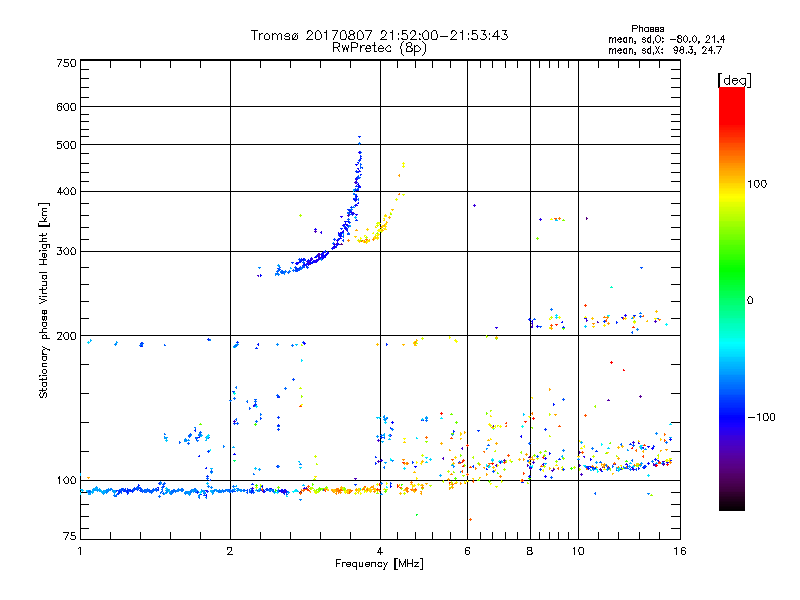800x600 pixels.
Task: Click the colorbar tick label '0'
Action: [750, 301]
